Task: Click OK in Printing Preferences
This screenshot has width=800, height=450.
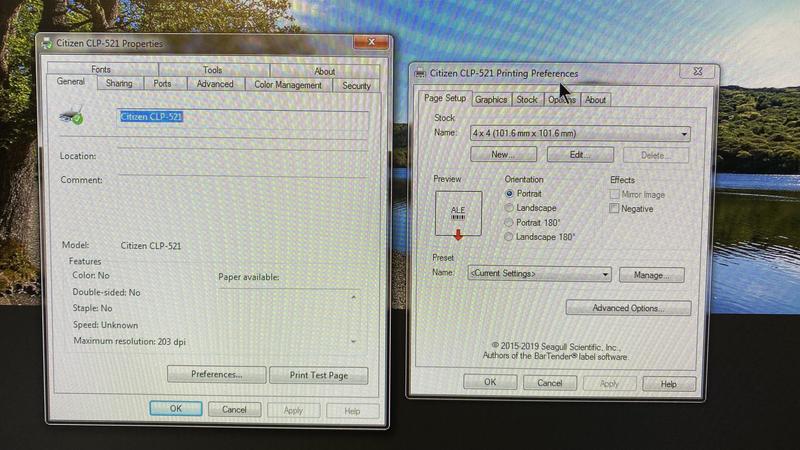Action: 490,382
